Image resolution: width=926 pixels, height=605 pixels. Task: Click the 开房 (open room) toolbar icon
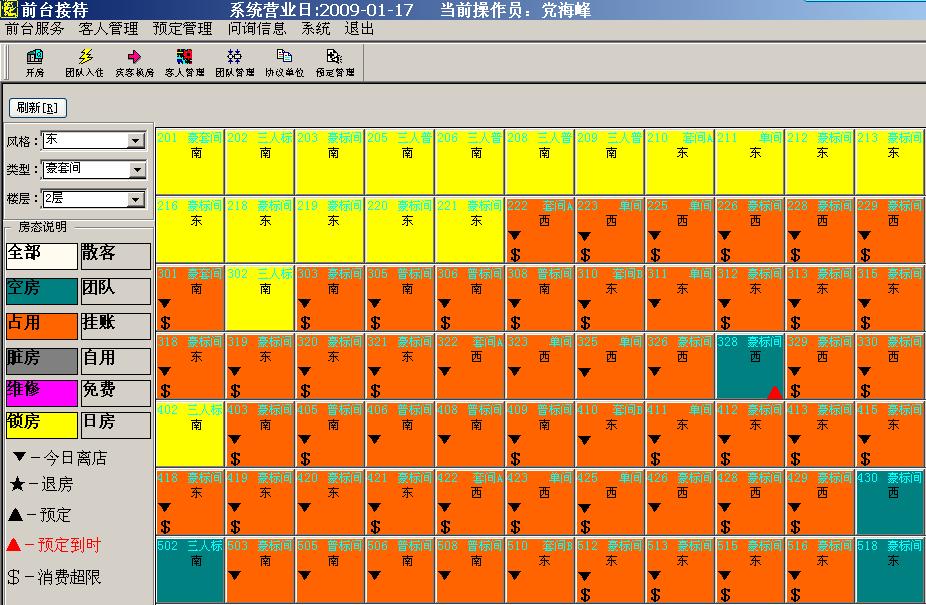point(35,62)
